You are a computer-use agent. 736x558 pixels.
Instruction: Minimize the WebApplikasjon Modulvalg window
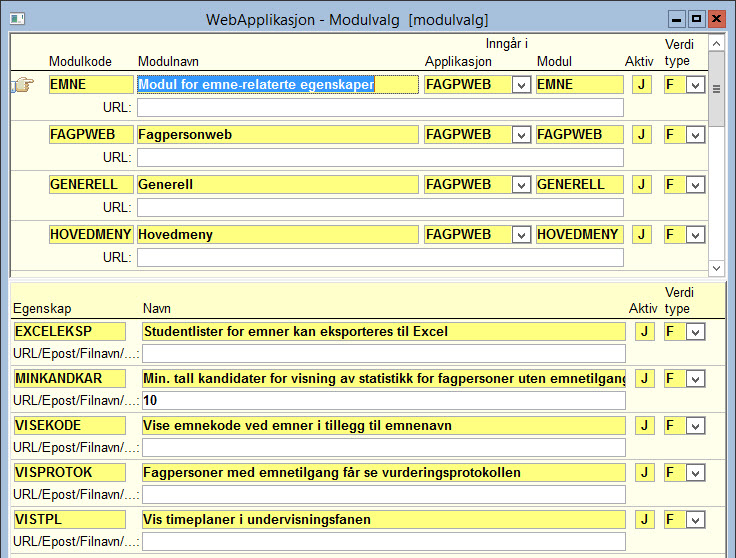coord(676,19)
